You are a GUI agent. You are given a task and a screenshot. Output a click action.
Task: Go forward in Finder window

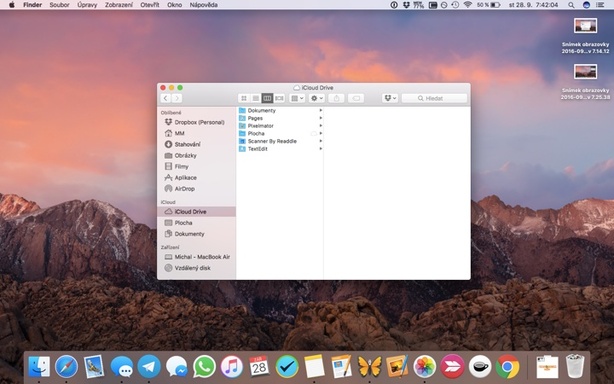pos(177,98)
